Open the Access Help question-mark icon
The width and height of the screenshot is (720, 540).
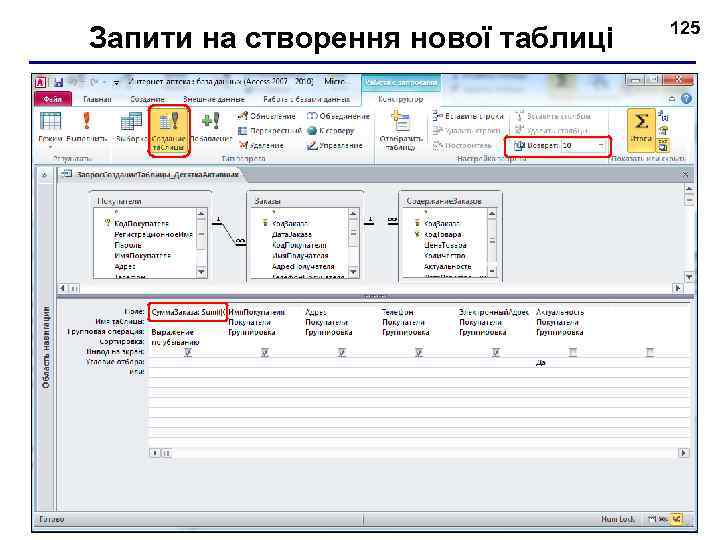coord(686,99)
